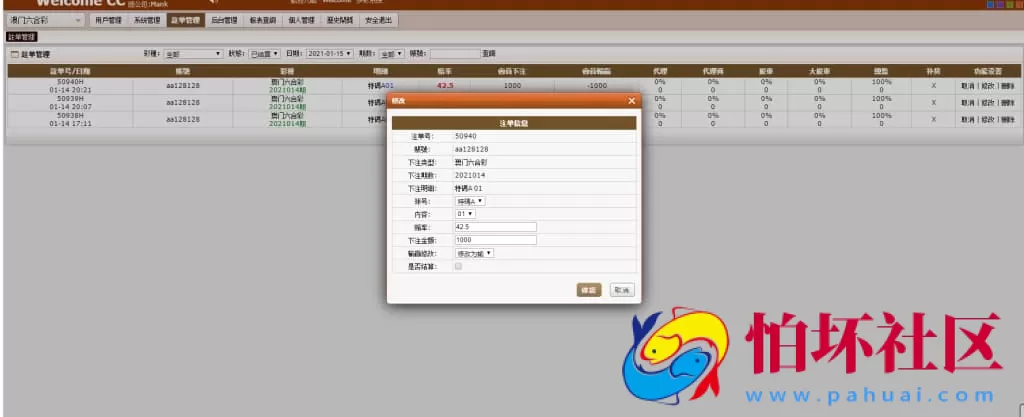Open the date dropdown showing 2021-01-15
The width and height of the screenshot is (1024, 417).
click(x=330, y=54)
